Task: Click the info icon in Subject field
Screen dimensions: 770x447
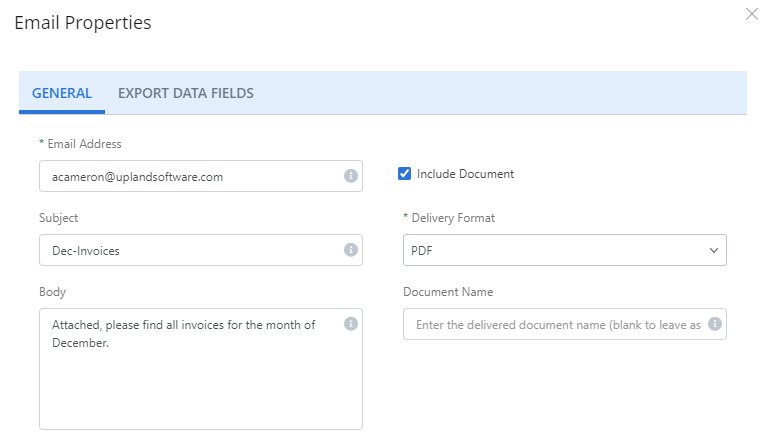Action: click(351, 250)
